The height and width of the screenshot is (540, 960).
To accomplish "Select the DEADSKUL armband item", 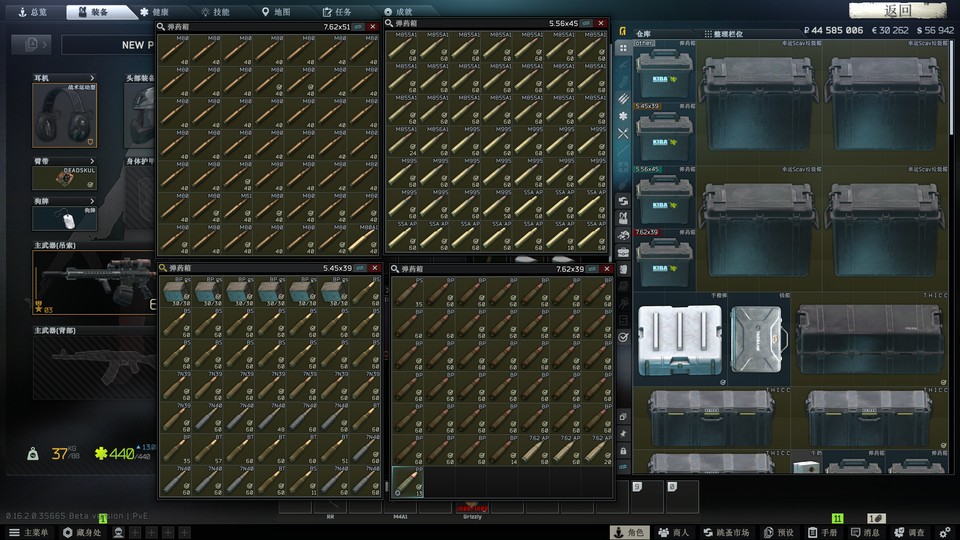I will click(x=64, y=178).
